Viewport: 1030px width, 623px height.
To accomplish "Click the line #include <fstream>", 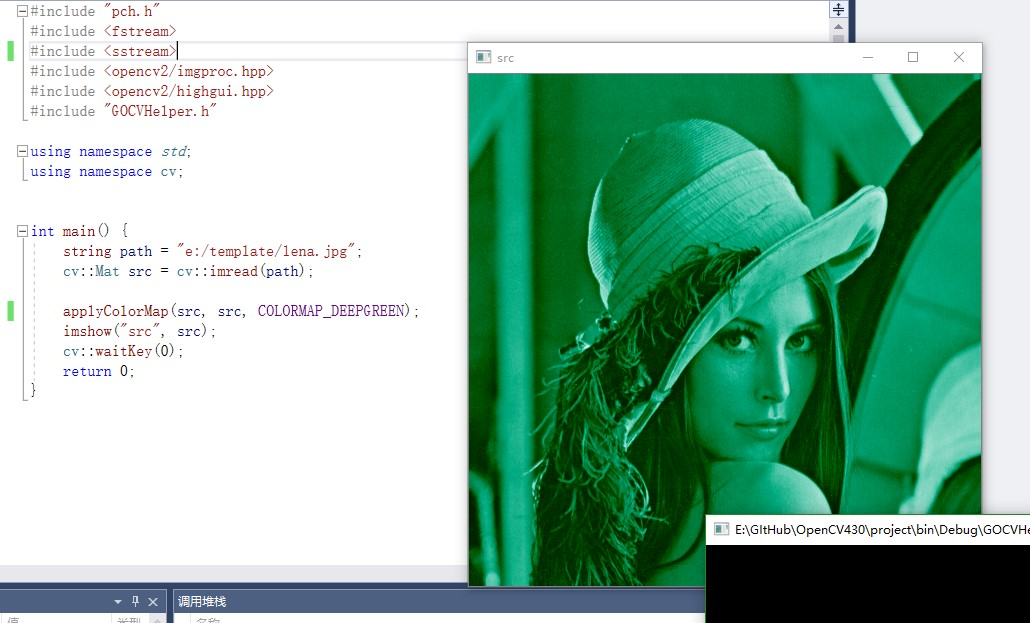I will tap(103, 31).
